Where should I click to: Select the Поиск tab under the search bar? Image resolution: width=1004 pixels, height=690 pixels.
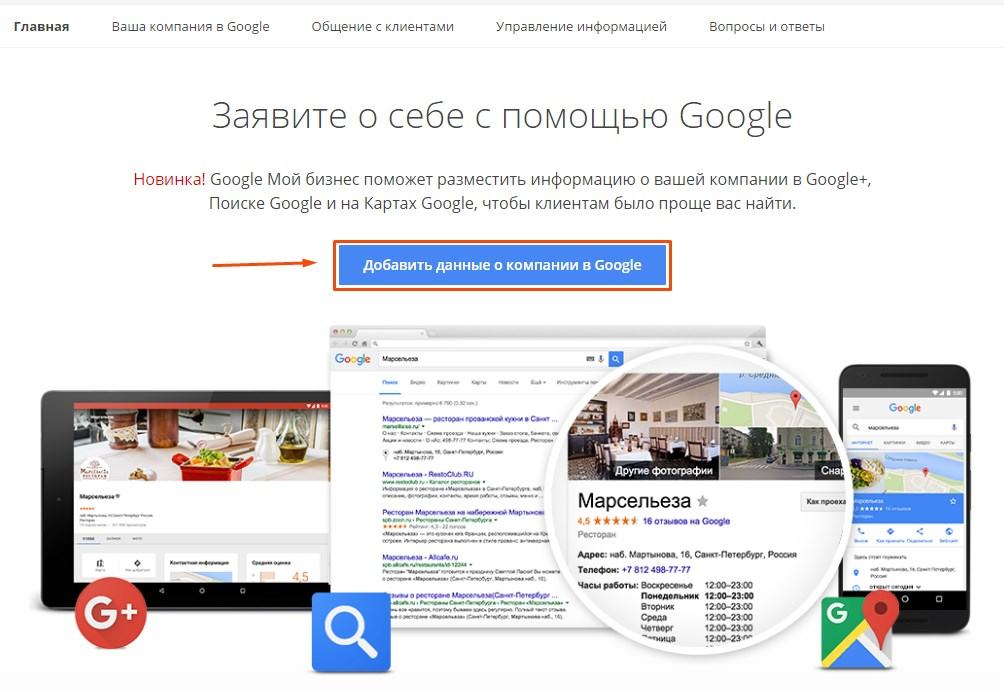point(389,381)
